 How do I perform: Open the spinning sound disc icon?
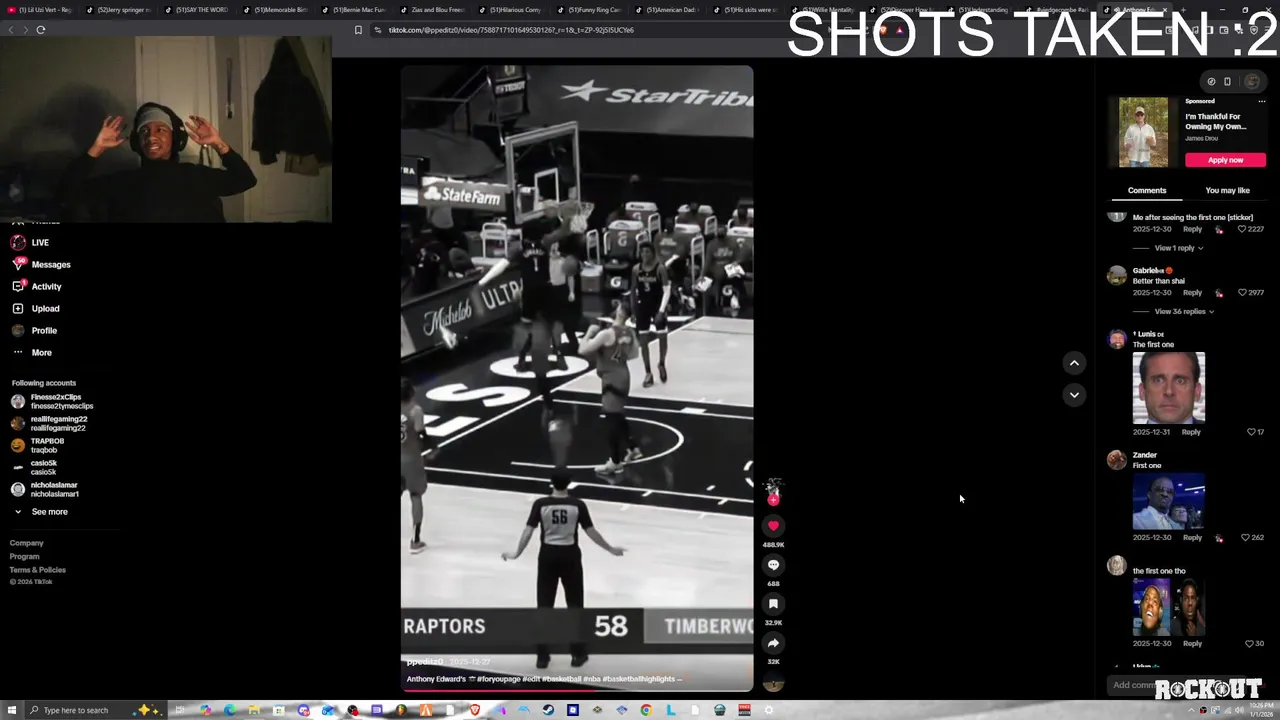click(773, 683)
